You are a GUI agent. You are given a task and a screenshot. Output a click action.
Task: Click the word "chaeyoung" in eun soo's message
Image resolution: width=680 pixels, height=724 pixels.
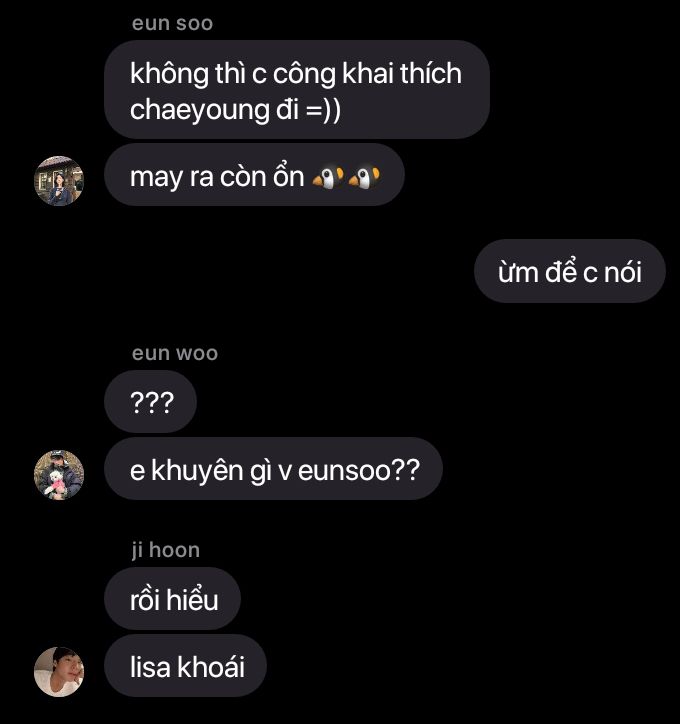199,111
